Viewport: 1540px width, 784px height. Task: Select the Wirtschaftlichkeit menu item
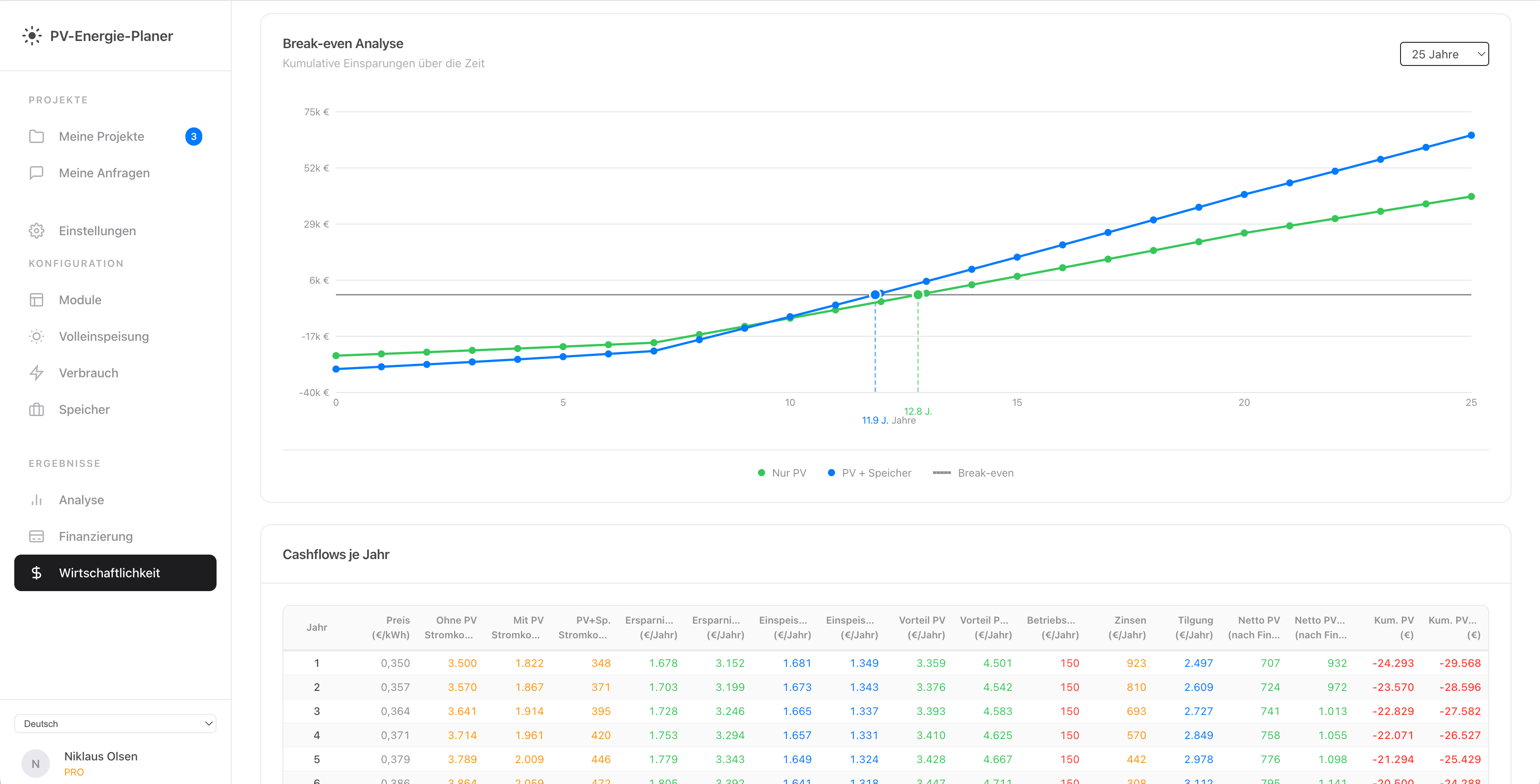(115, 573)
